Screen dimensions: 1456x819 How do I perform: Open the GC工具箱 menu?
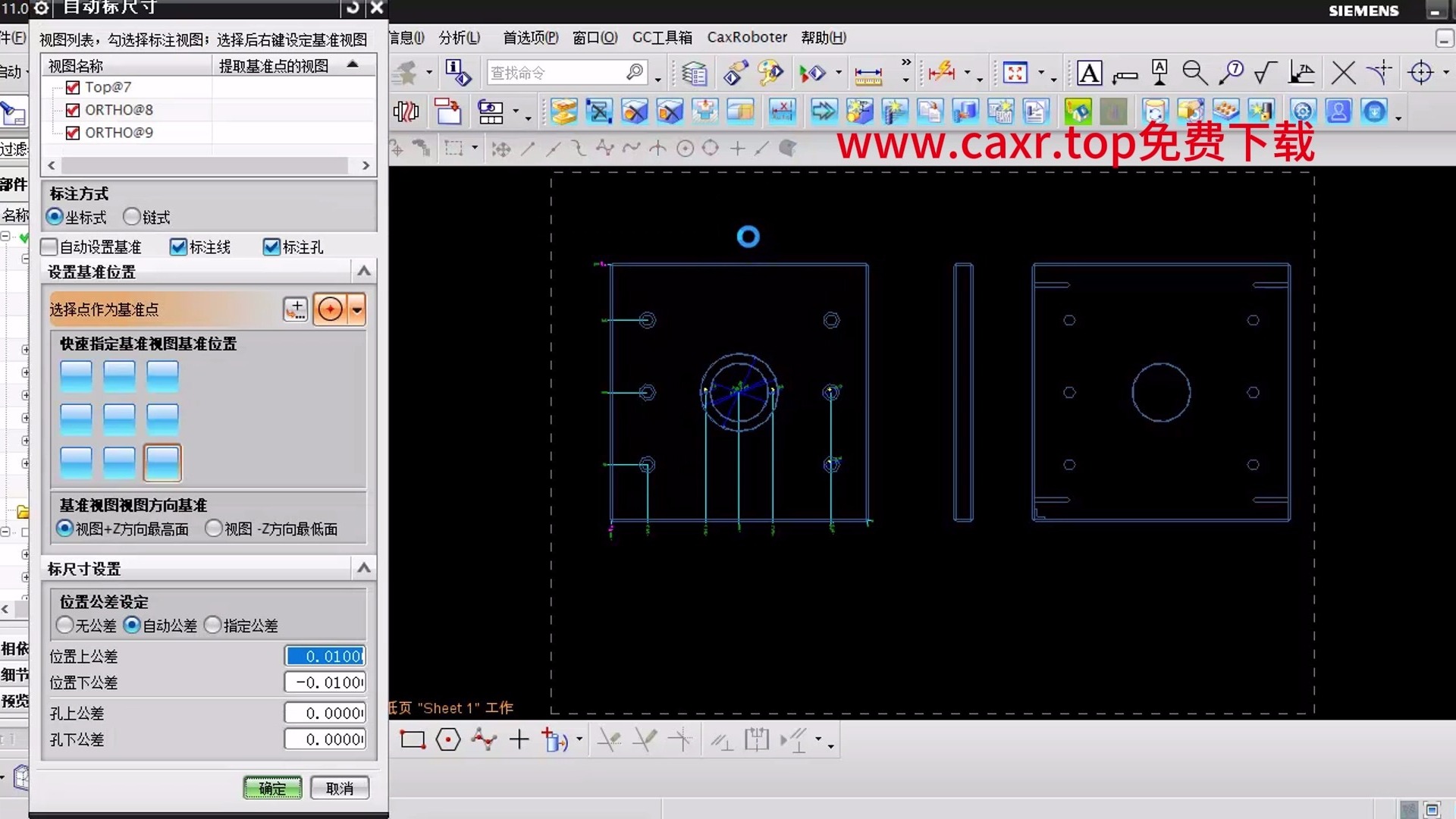coord(661,37)
